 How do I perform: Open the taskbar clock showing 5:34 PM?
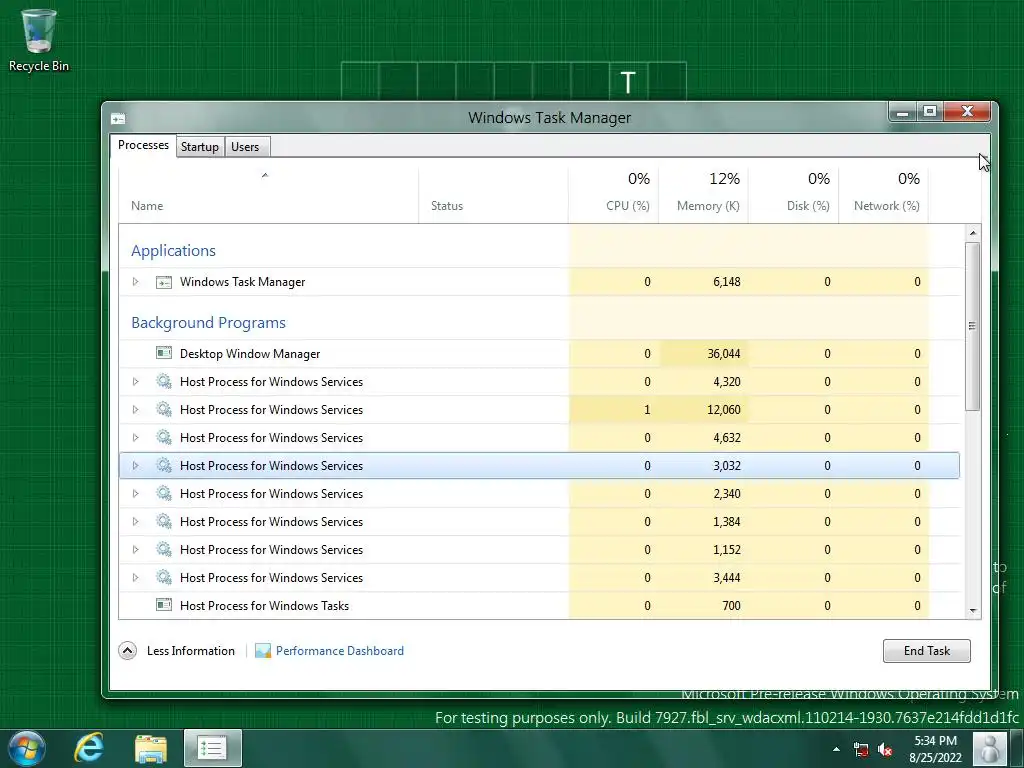click(x=935, y=749)
